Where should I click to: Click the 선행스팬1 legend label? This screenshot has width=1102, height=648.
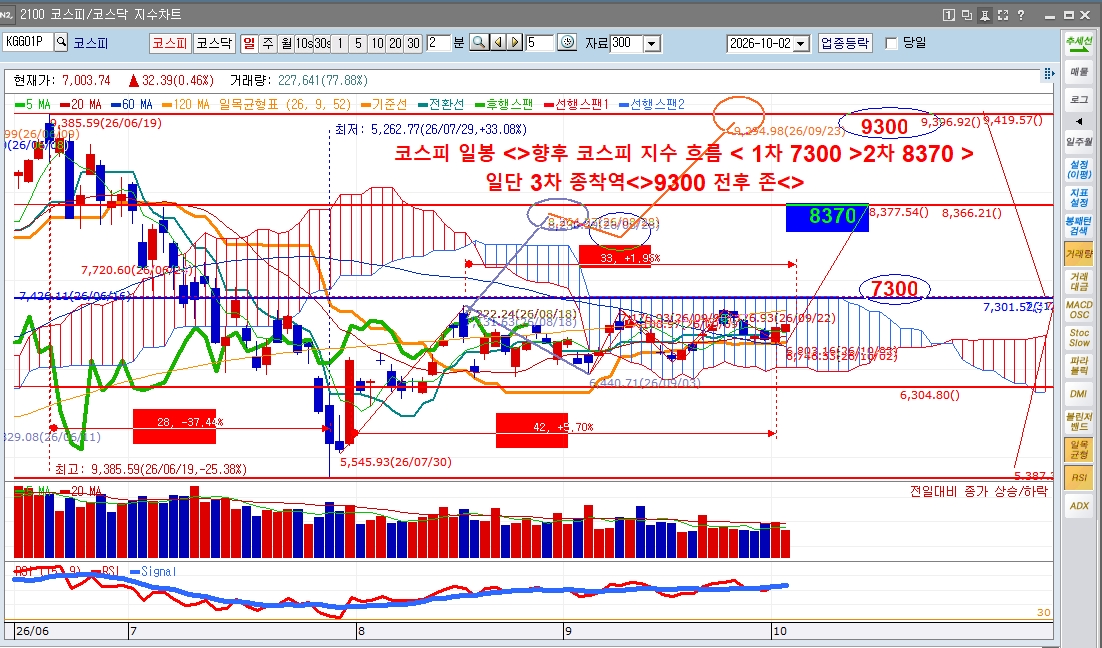coord(577,104)
